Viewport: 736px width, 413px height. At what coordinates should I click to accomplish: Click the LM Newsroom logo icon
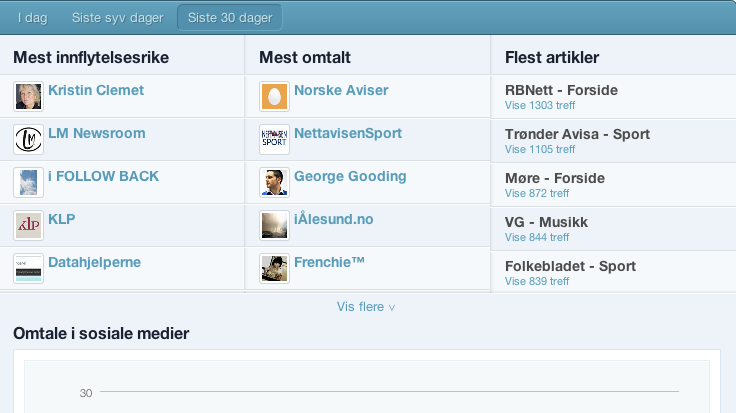(x=28, y=139)
